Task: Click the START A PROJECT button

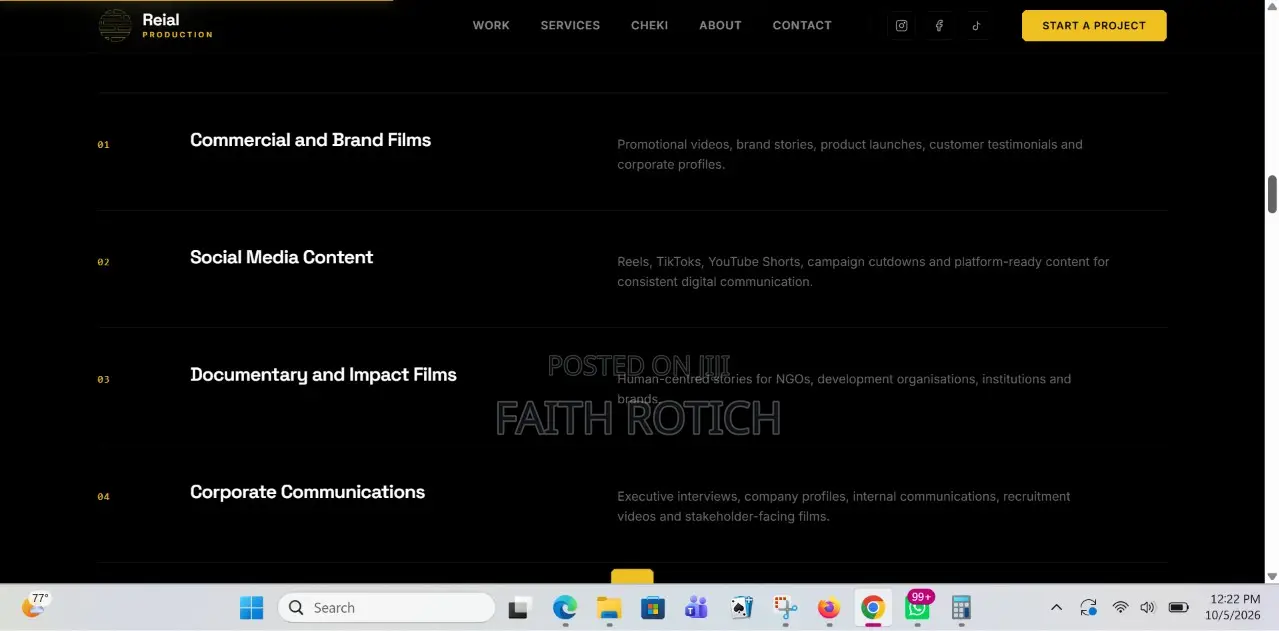Action: [1094, 25]
